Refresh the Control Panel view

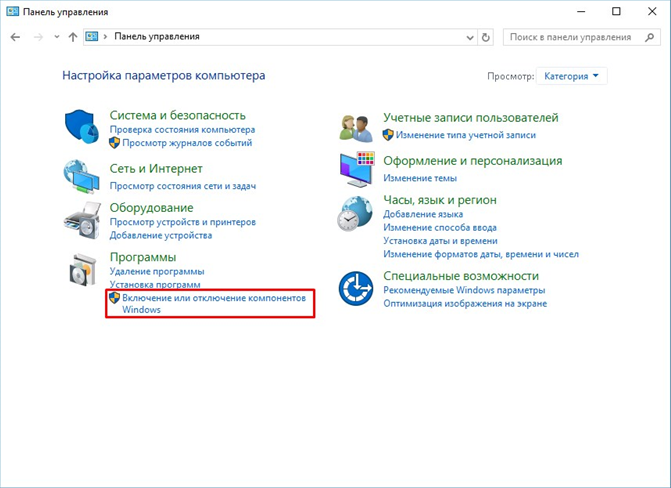(485, 37)
